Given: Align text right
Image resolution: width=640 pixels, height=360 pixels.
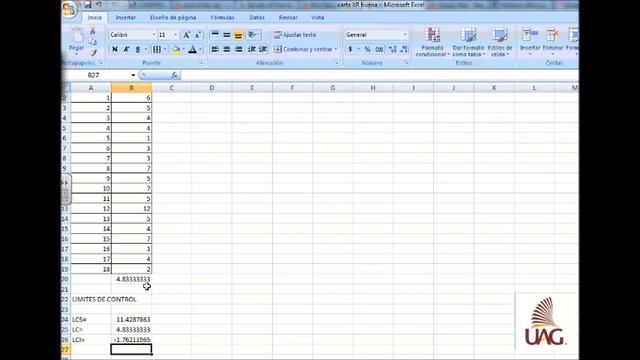Looking at the screenshot, I should click(x=238, y=49).
